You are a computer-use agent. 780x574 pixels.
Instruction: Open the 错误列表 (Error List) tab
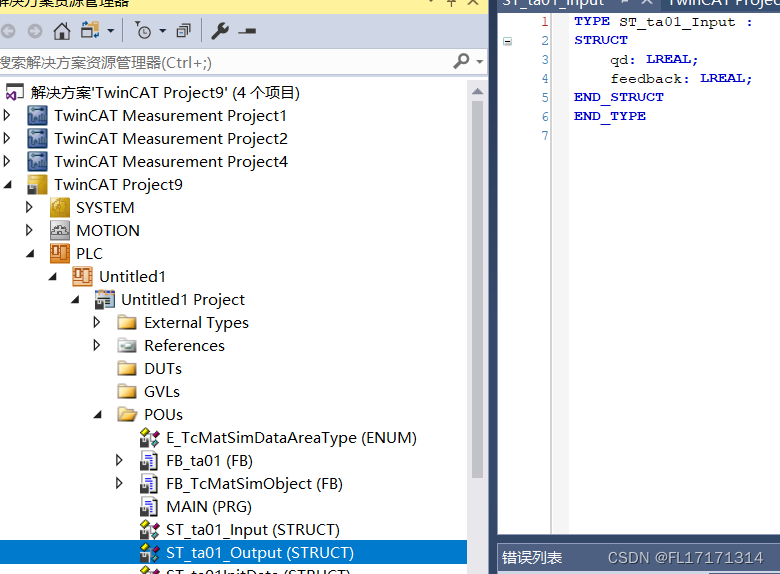click(532, 558)
